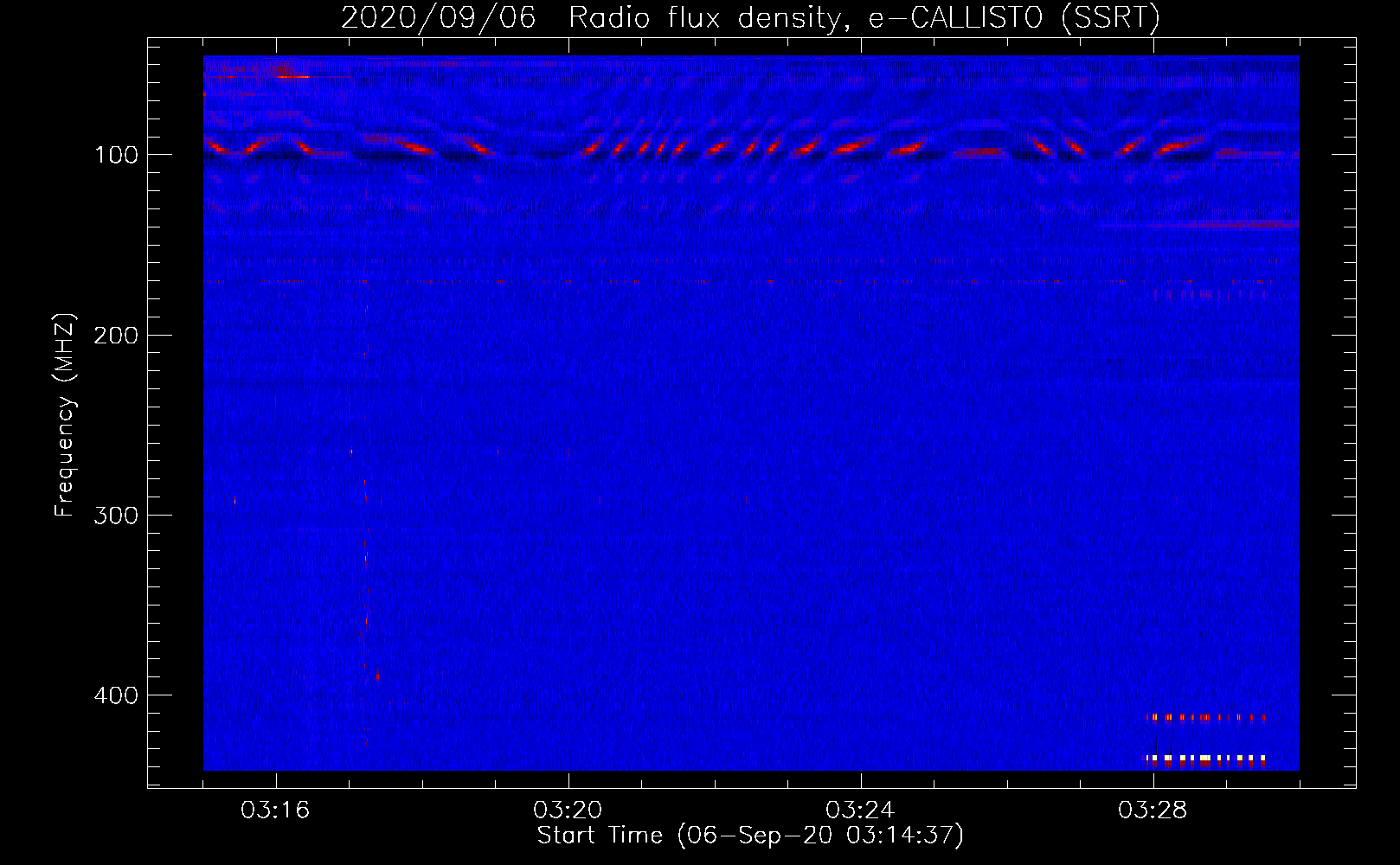The height and width of the screenshot is (865, 1400).
Task: Click the 200 MHz tick label
Action: point(116,335)
